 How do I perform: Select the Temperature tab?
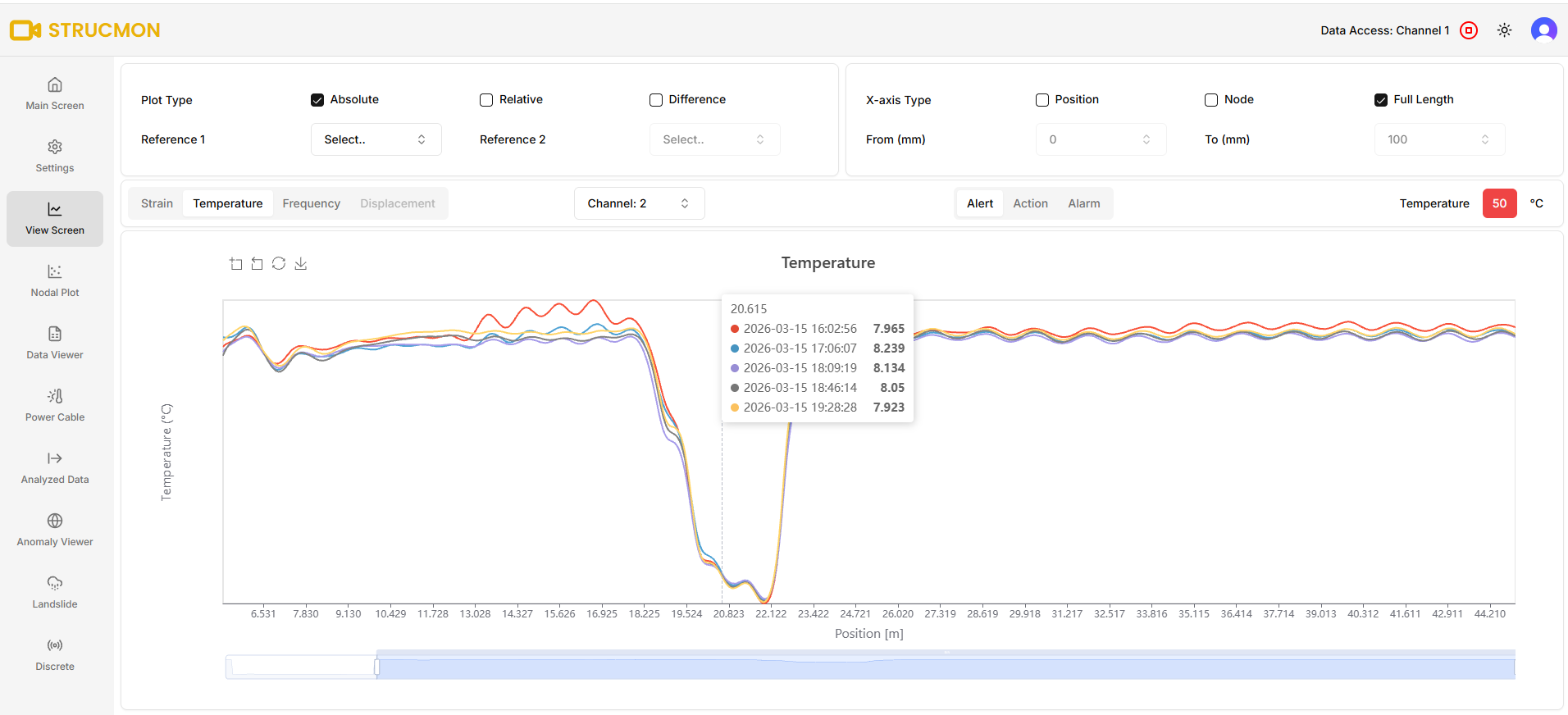pos(228,203)
